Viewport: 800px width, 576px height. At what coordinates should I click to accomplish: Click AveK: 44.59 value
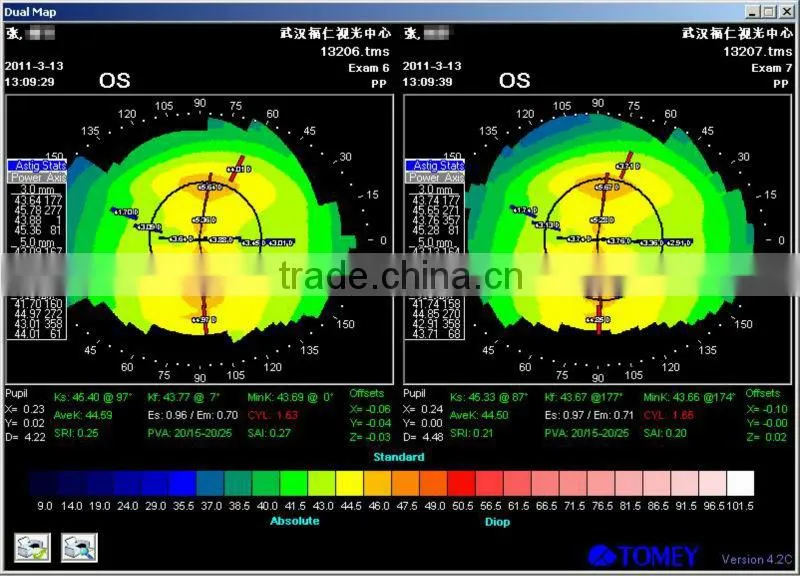(83, 415)
